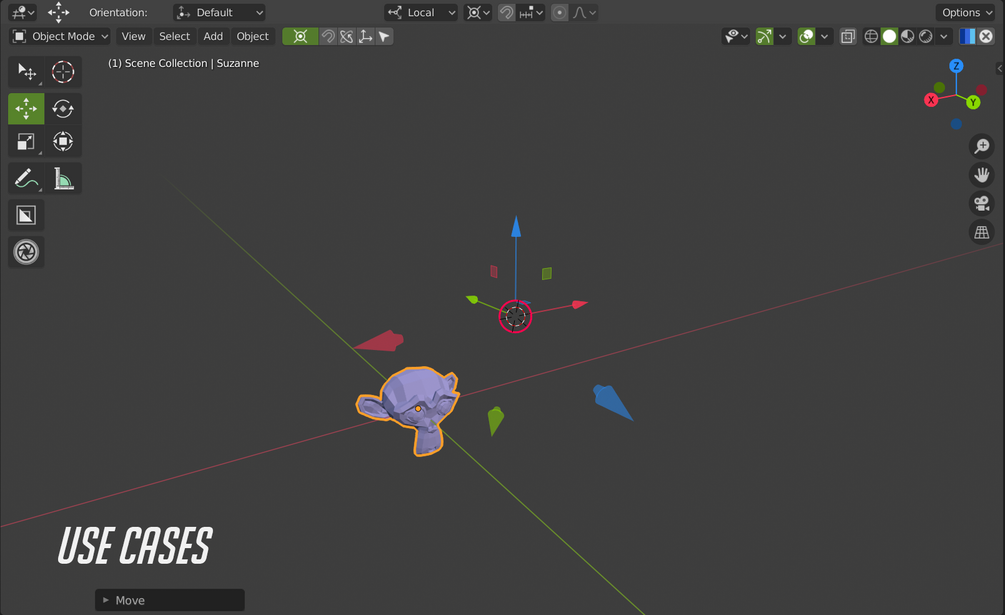Open the Add menu
Screen dimensions: 1005x615
(213, 37)
